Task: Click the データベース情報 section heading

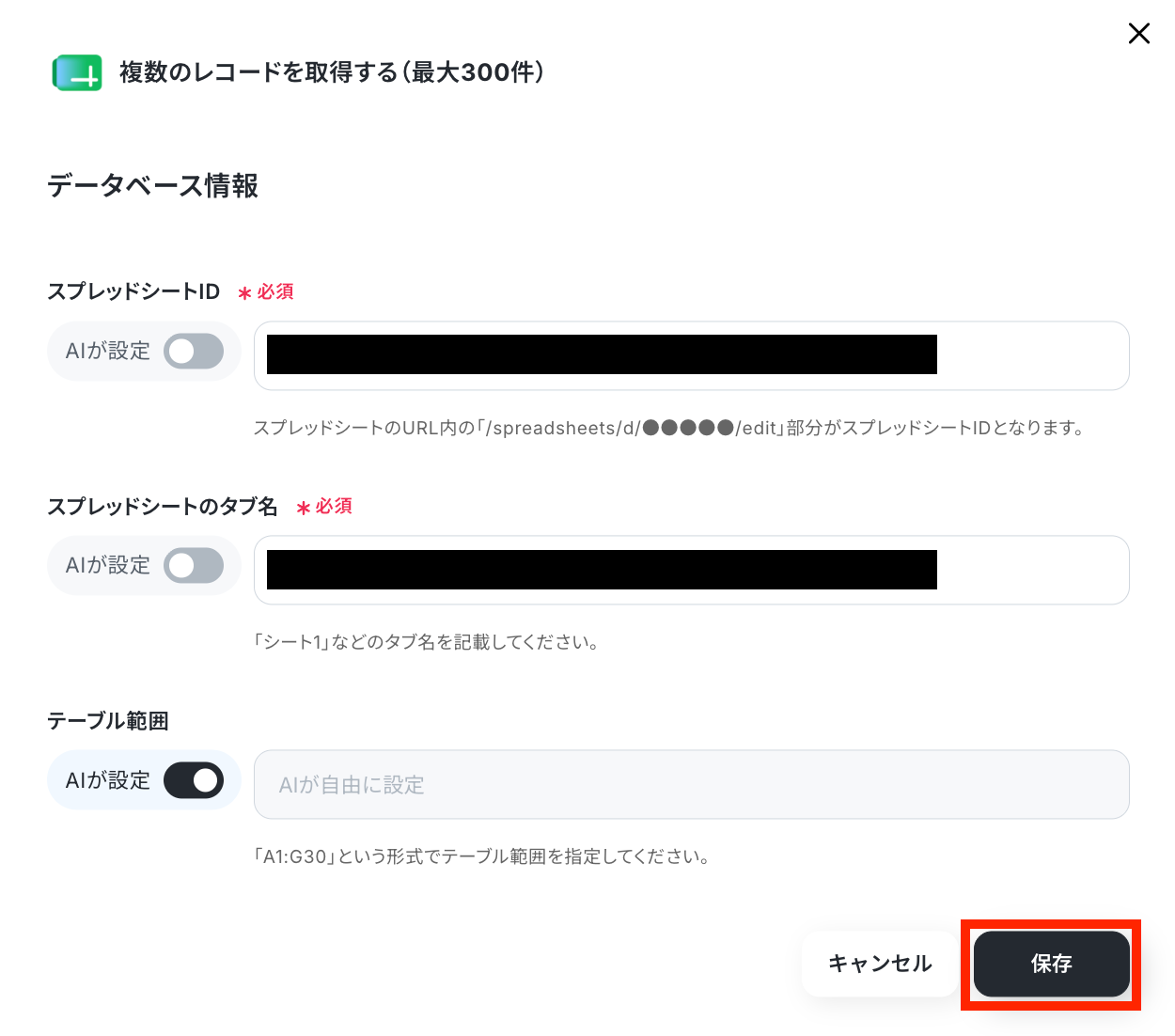Action: (153, 186)
